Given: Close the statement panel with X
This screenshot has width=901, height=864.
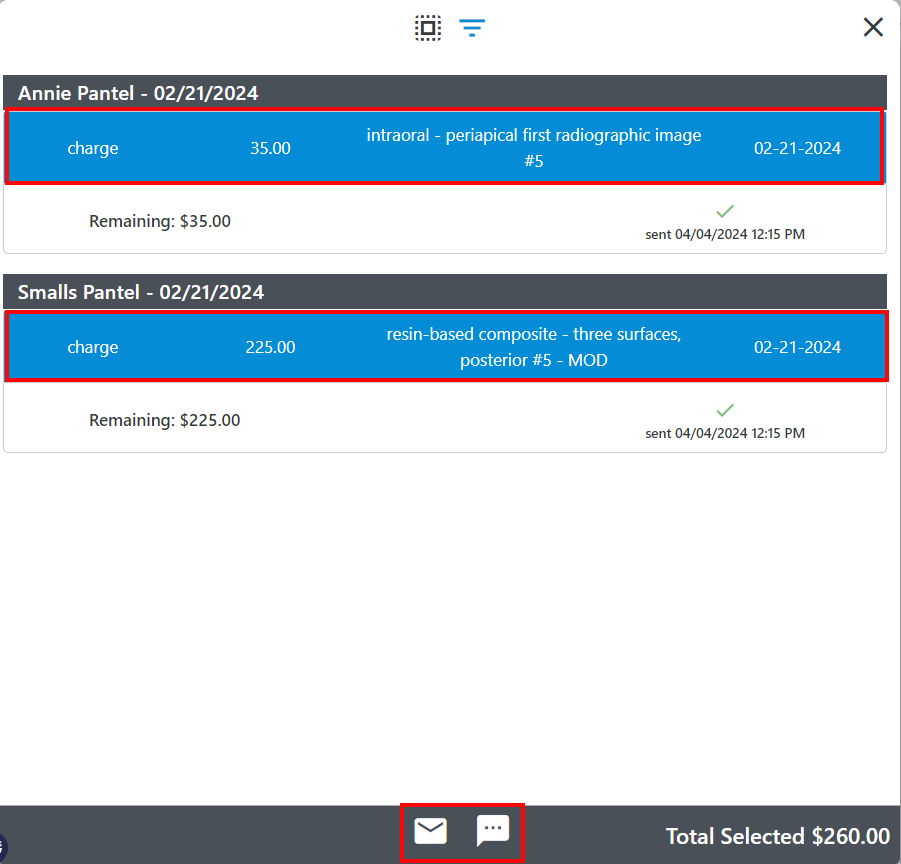Looking at the screenshot, I should [x=873, y=27].
